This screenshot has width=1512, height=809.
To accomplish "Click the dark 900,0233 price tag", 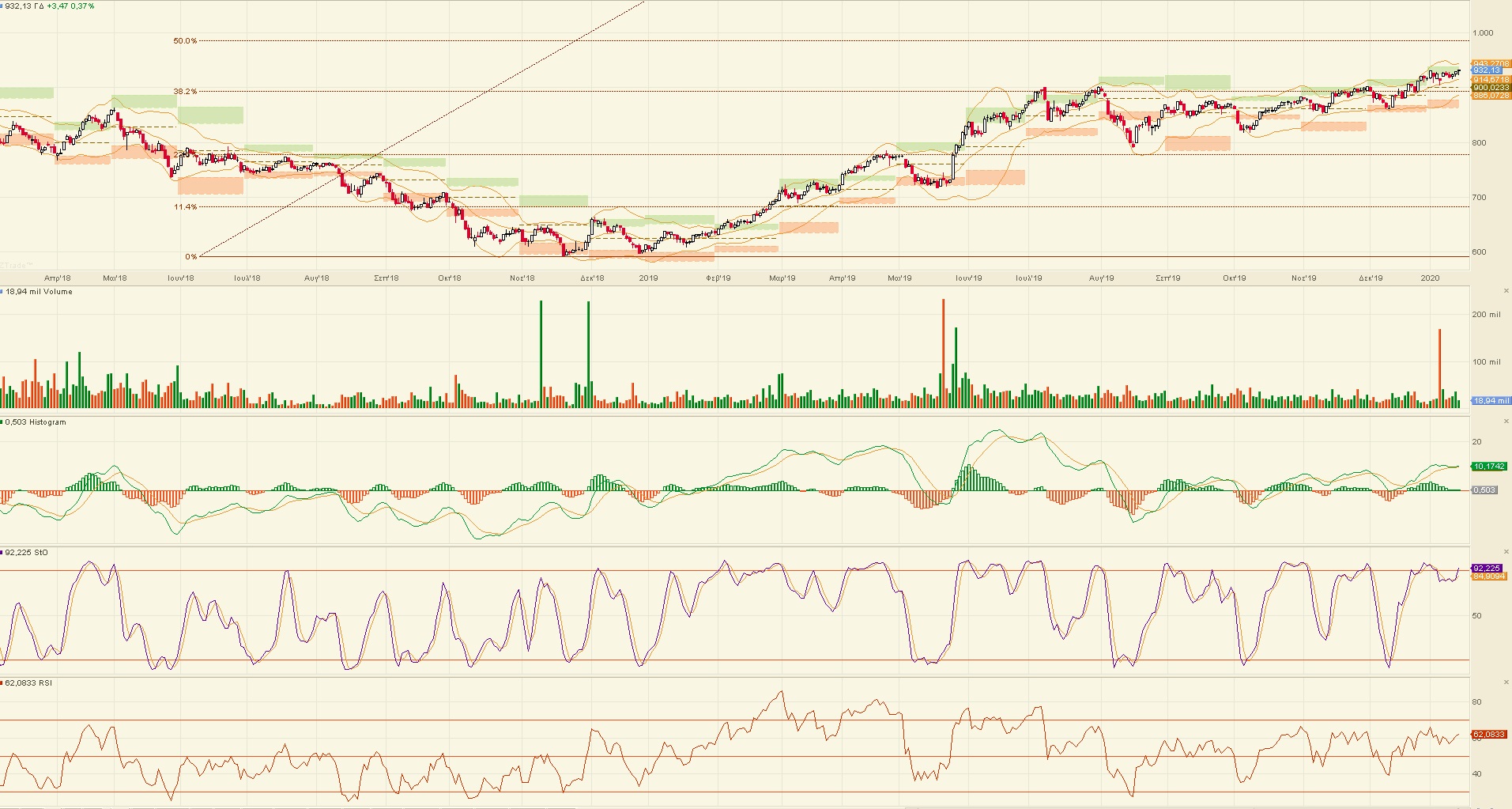I will 1490,88.
